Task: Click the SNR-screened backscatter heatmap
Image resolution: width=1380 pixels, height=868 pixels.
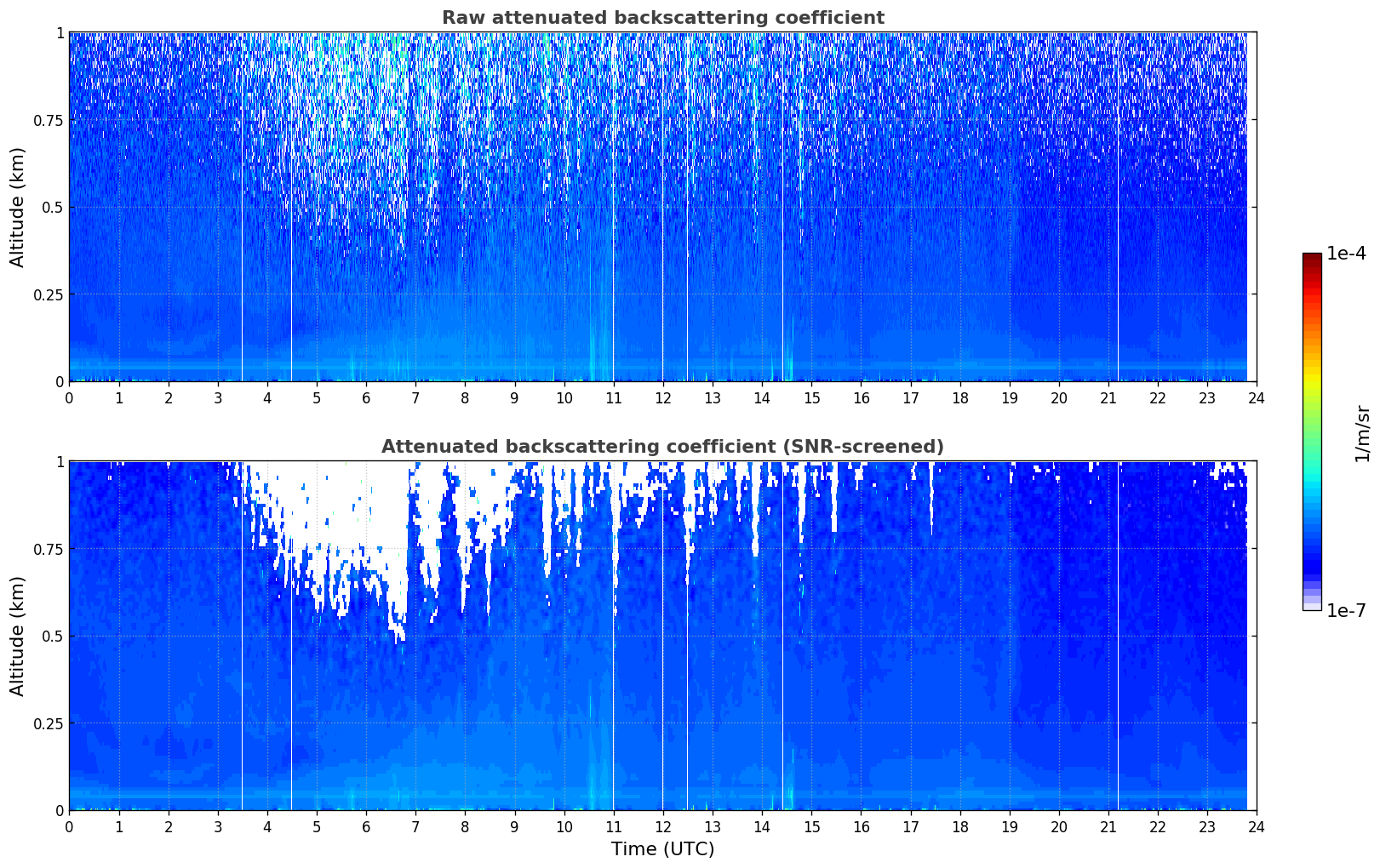Action: coord(662,636)
